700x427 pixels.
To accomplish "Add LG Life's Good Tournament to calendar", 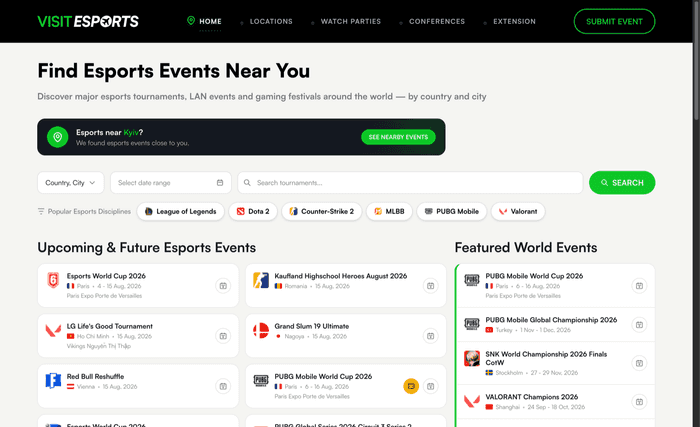I will (x=223, y=336).
